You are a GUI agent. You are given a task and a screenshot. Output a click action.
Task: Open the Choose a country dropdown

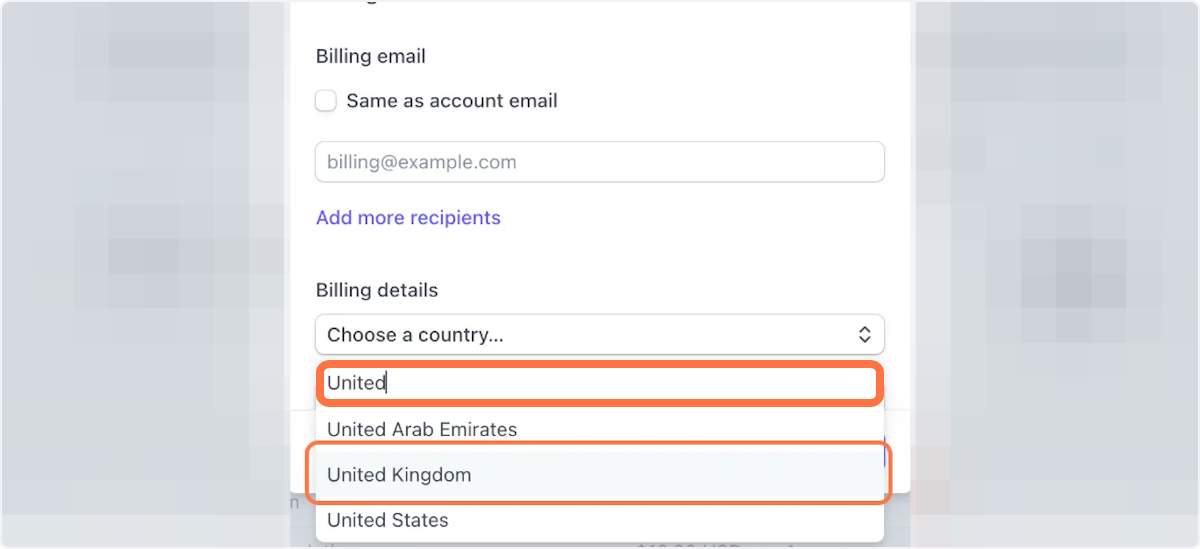pos(598,335)
